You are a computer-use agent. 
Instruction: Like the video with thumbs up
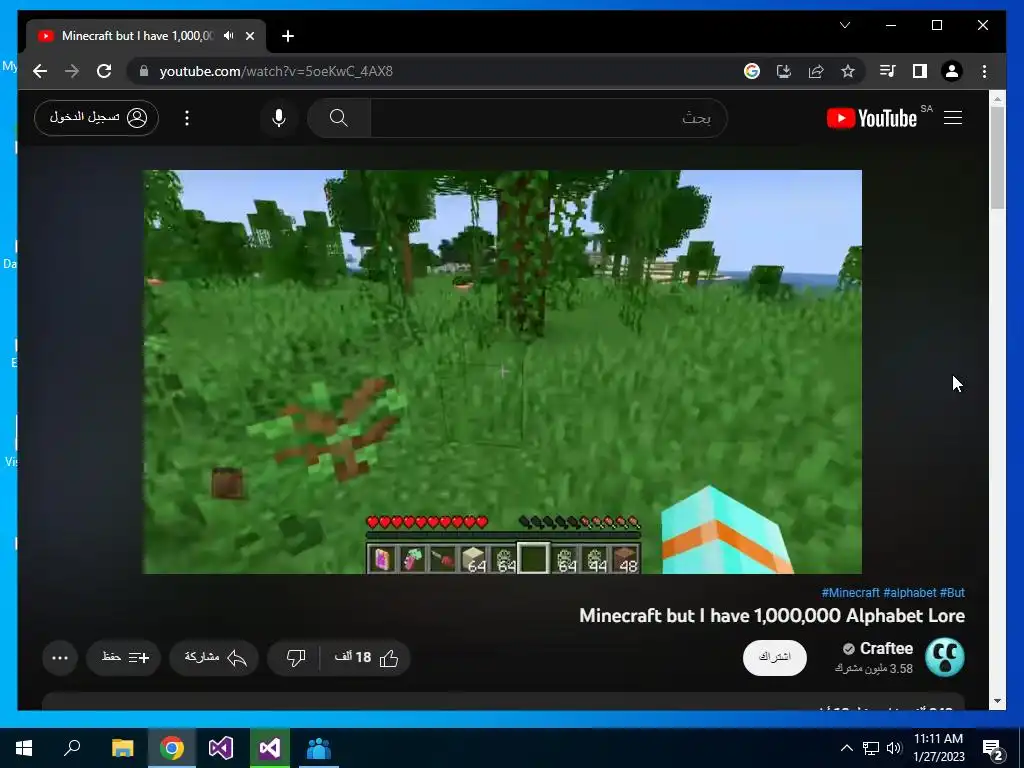click(x=366, y=658)
